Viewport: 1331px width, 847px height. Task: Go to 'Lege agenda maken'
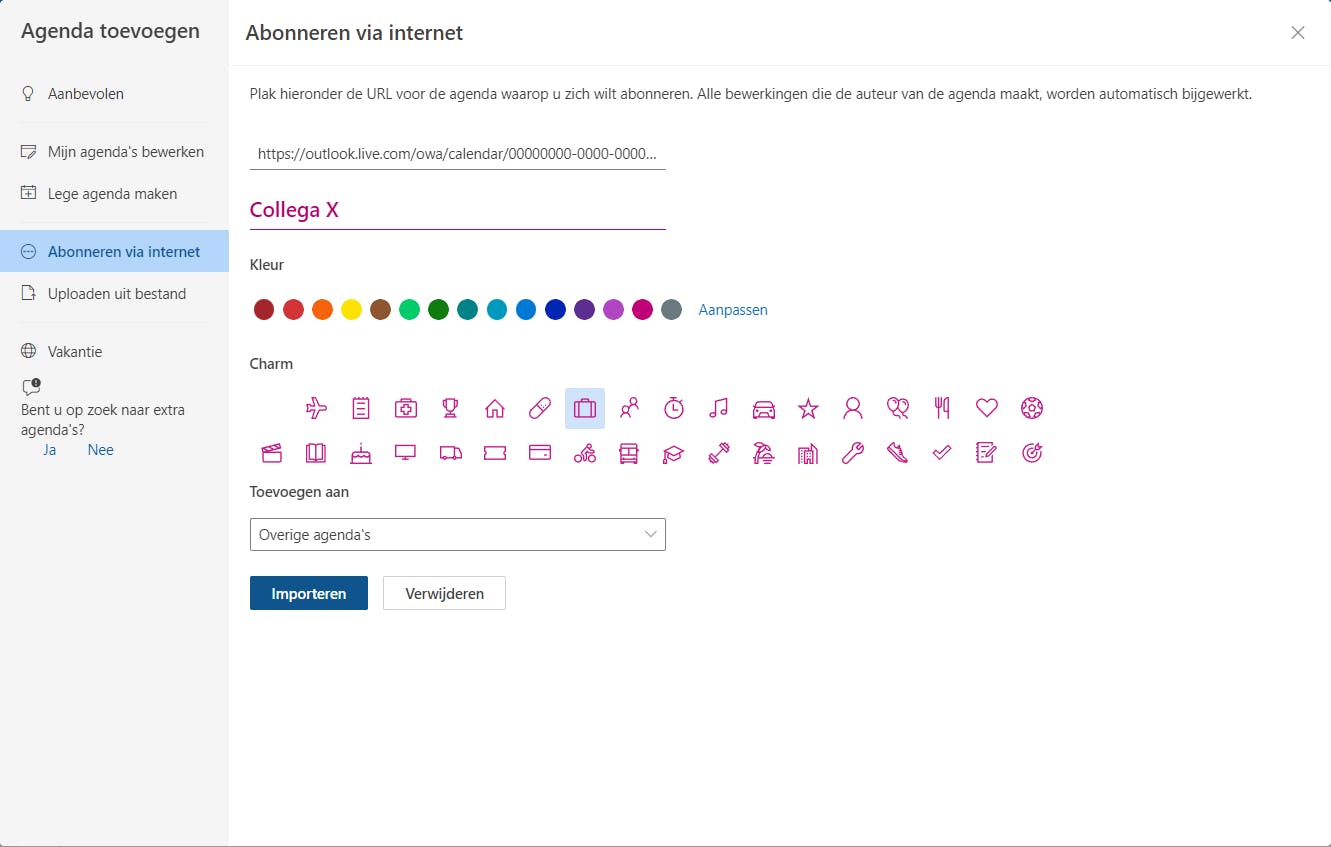tap(112, 194)
